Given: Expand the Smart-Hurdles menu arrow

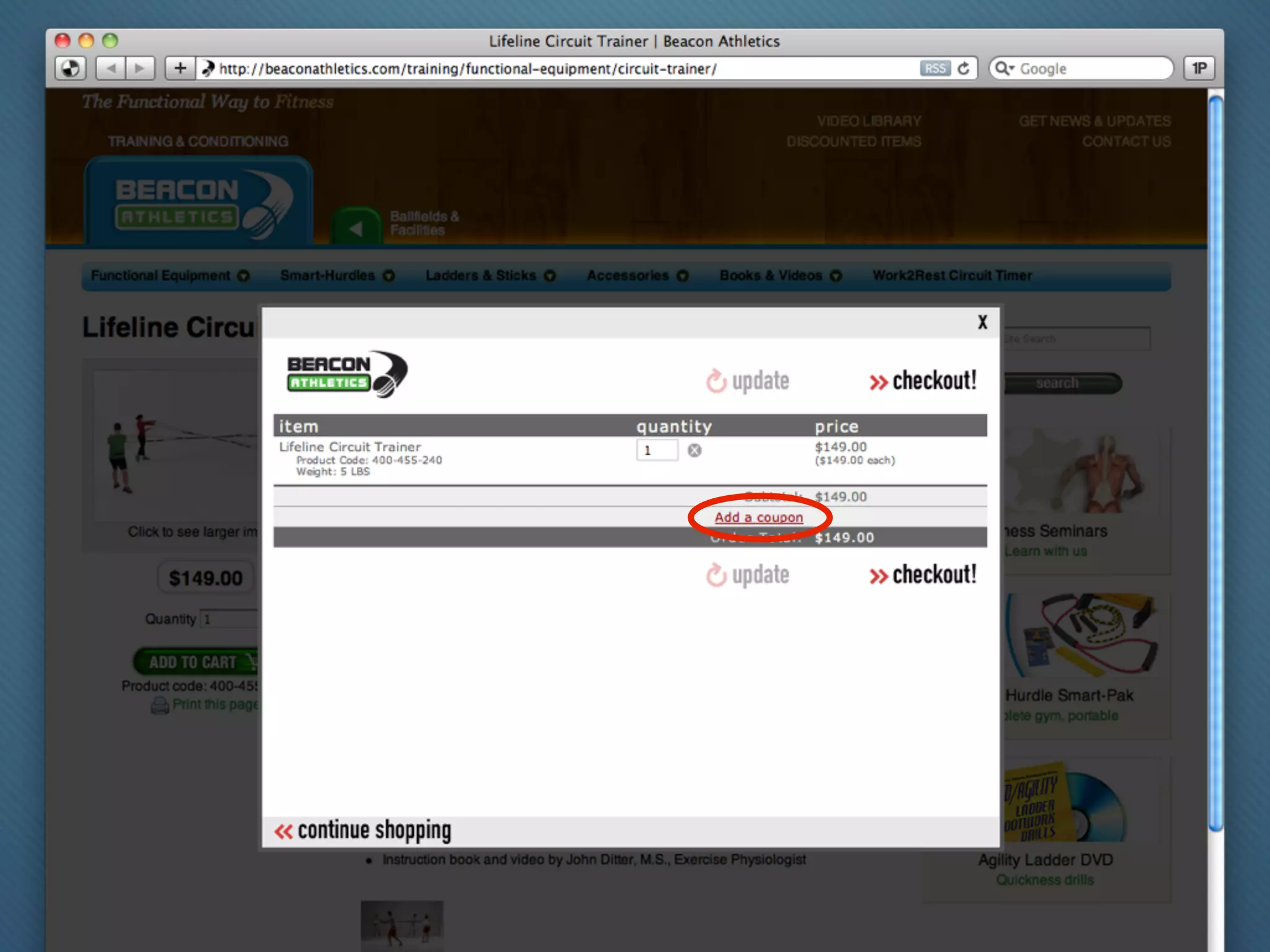Looking at the screenshot, I should (389, 276).
